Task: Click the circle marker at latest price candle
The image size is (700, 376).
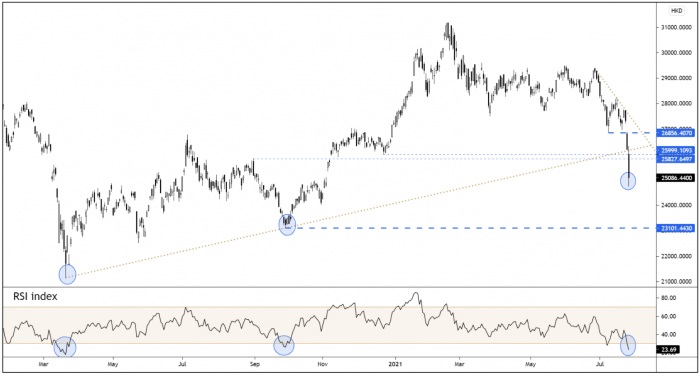Action: tap(628, 181)
